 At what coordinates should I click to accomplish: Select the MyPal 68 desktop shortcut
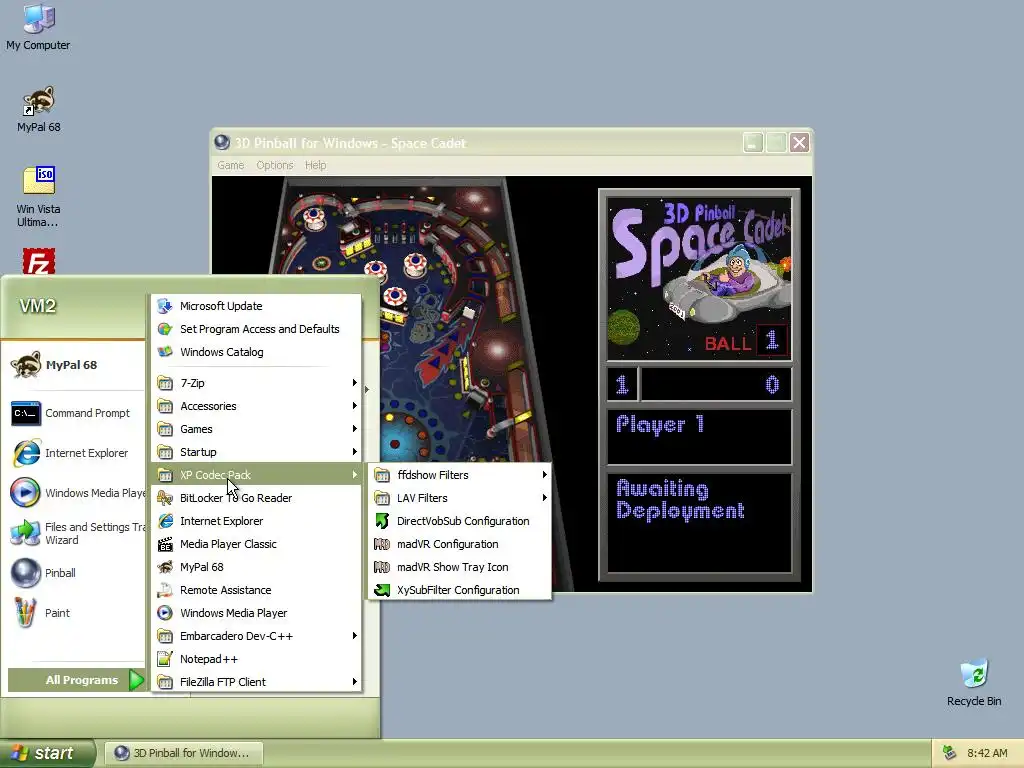(38, 109)
